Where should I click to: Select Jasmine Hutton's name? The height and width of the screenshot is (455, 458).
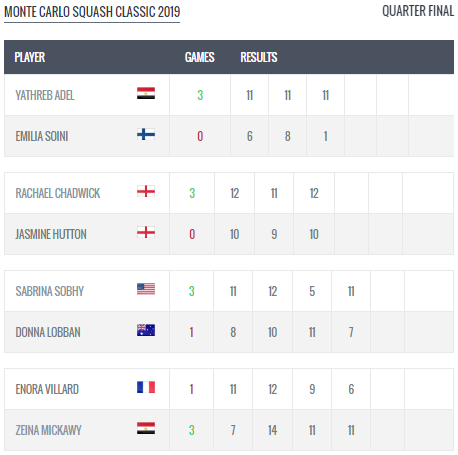(51, 234)
